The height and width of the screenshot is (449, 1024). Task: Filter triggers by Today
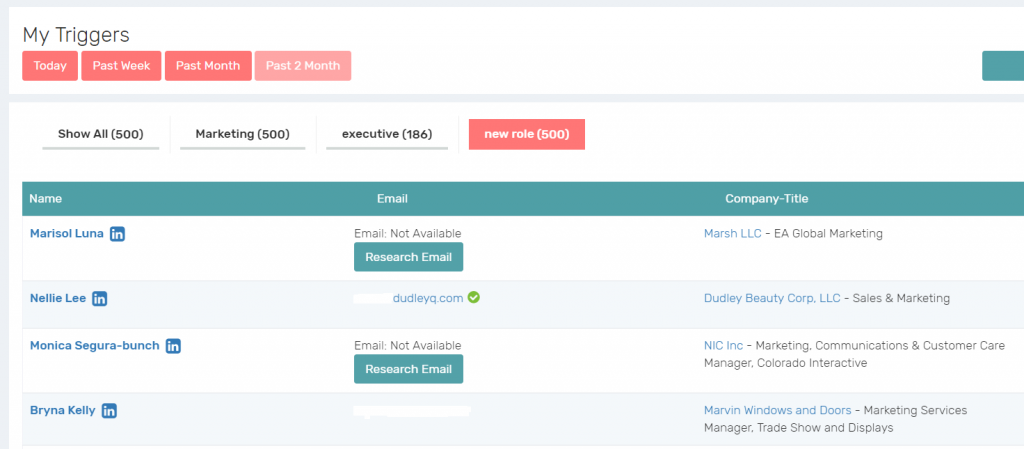click(x=50, y=66)
